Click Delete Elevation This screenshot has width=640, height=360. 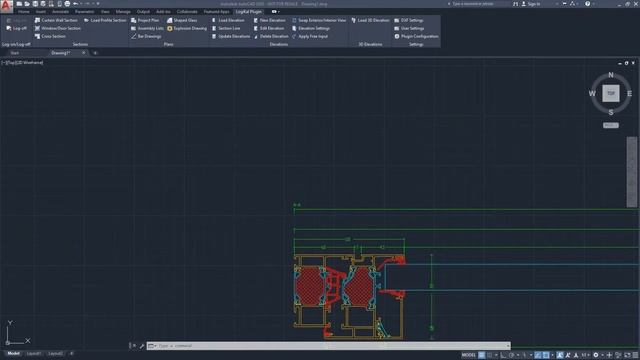click(271, 36)
